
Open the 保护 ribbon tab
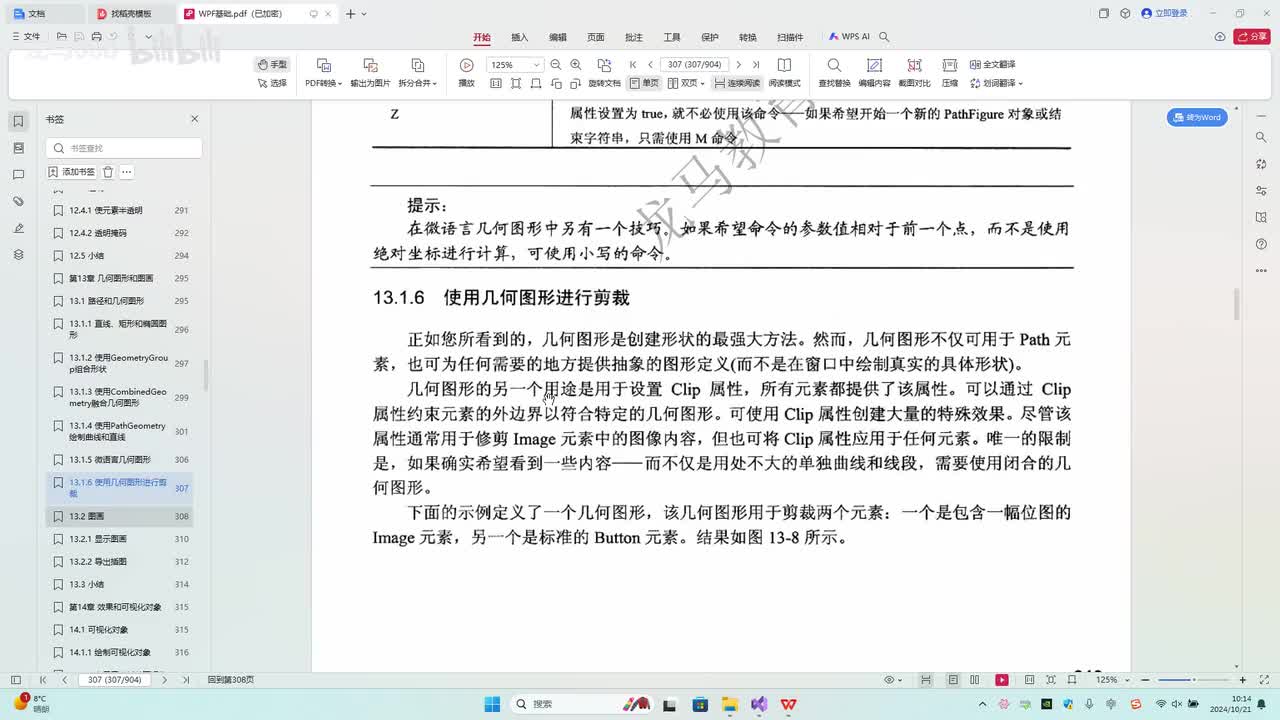[710, 37]
